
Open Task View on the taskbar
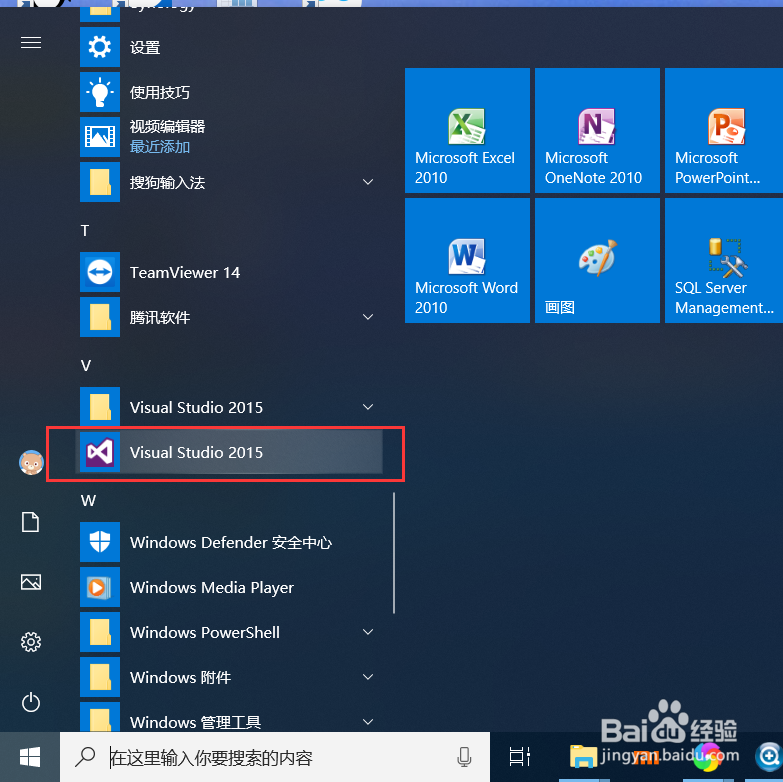click(519, 757)
